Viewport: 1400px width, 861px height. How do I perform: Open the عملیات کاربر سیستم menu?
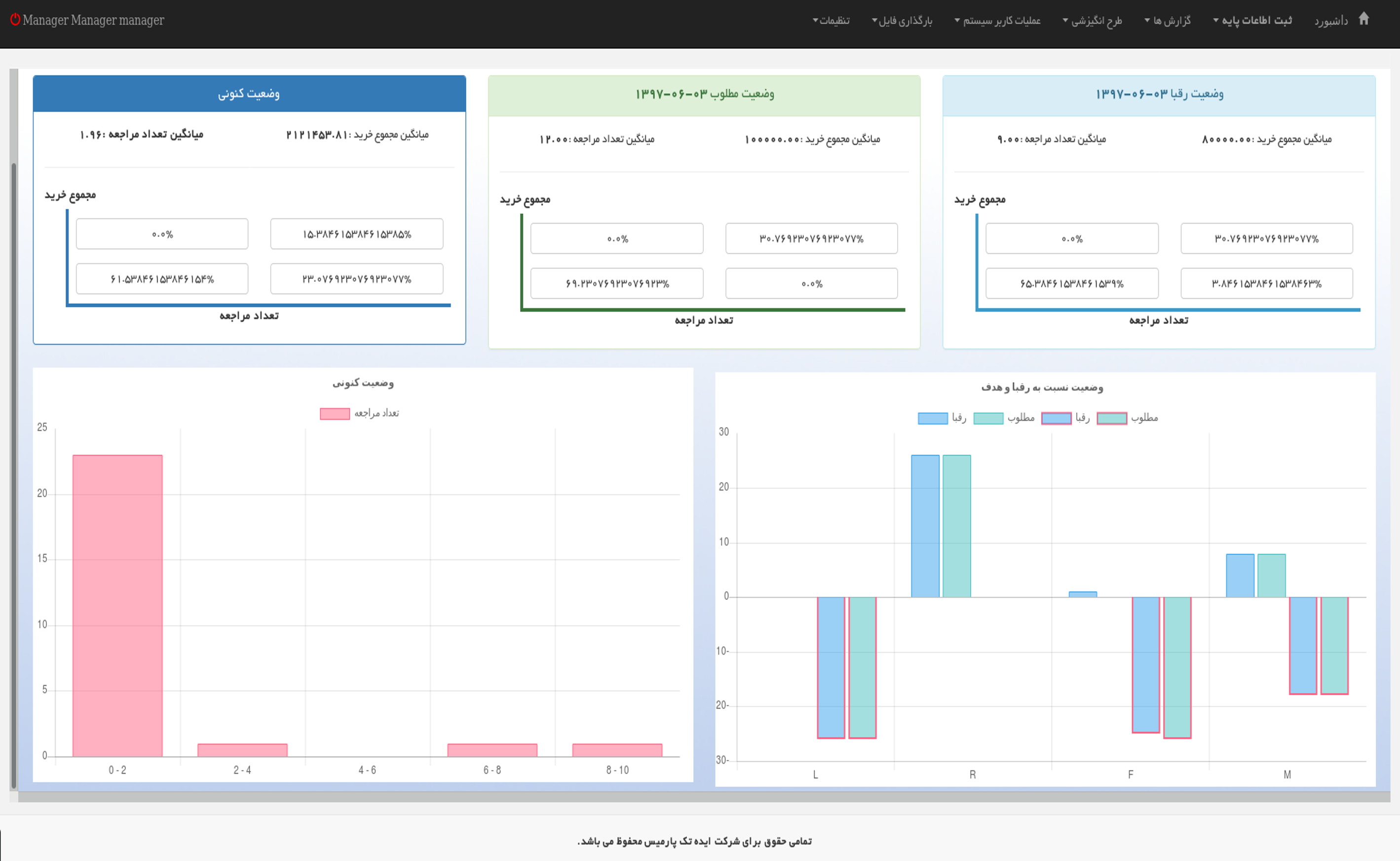[997, 21]
